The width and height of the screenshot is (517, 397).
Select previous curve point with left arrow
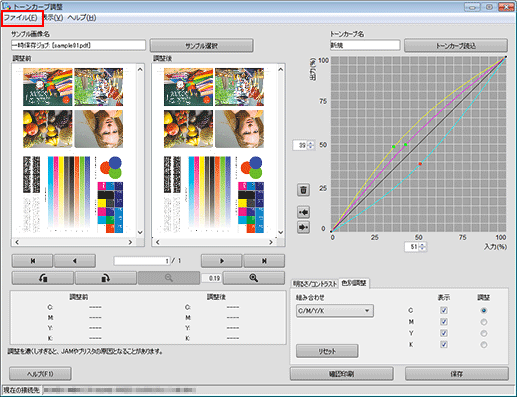coord(303,212)
